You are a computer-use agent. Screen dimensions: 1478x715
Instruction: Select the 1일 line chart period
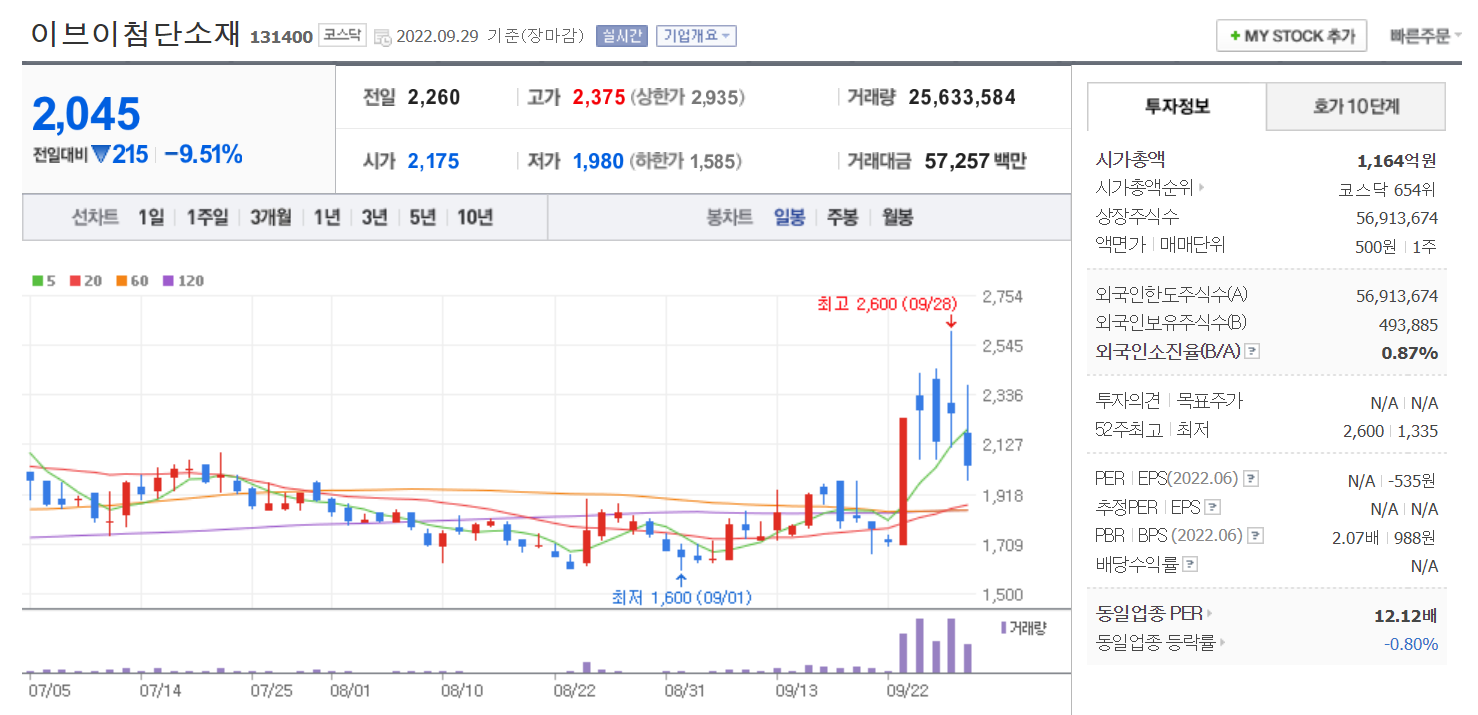151,217
